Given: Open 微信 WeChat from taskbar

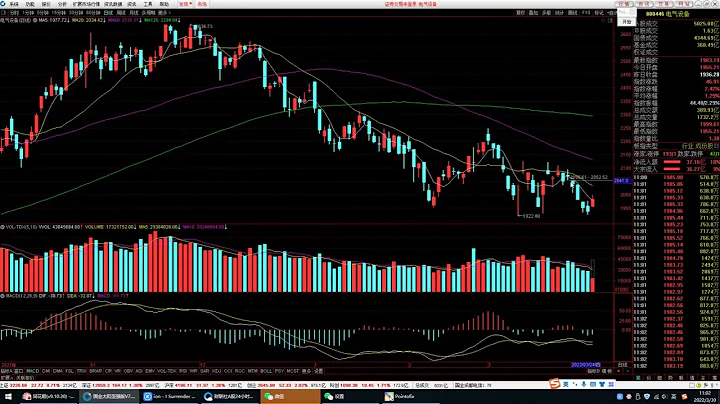Looking at the screenshot, I should [290, 396].
